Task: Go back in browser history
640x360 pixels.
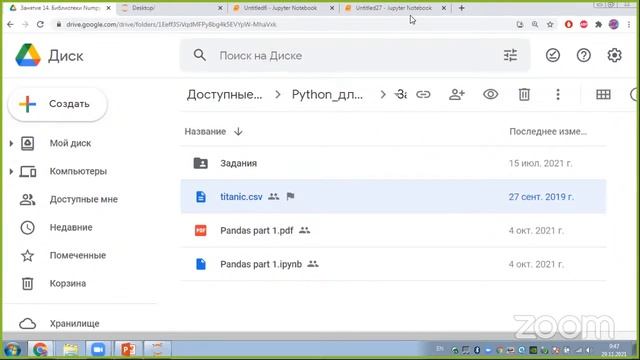Action: coord(10,24)
